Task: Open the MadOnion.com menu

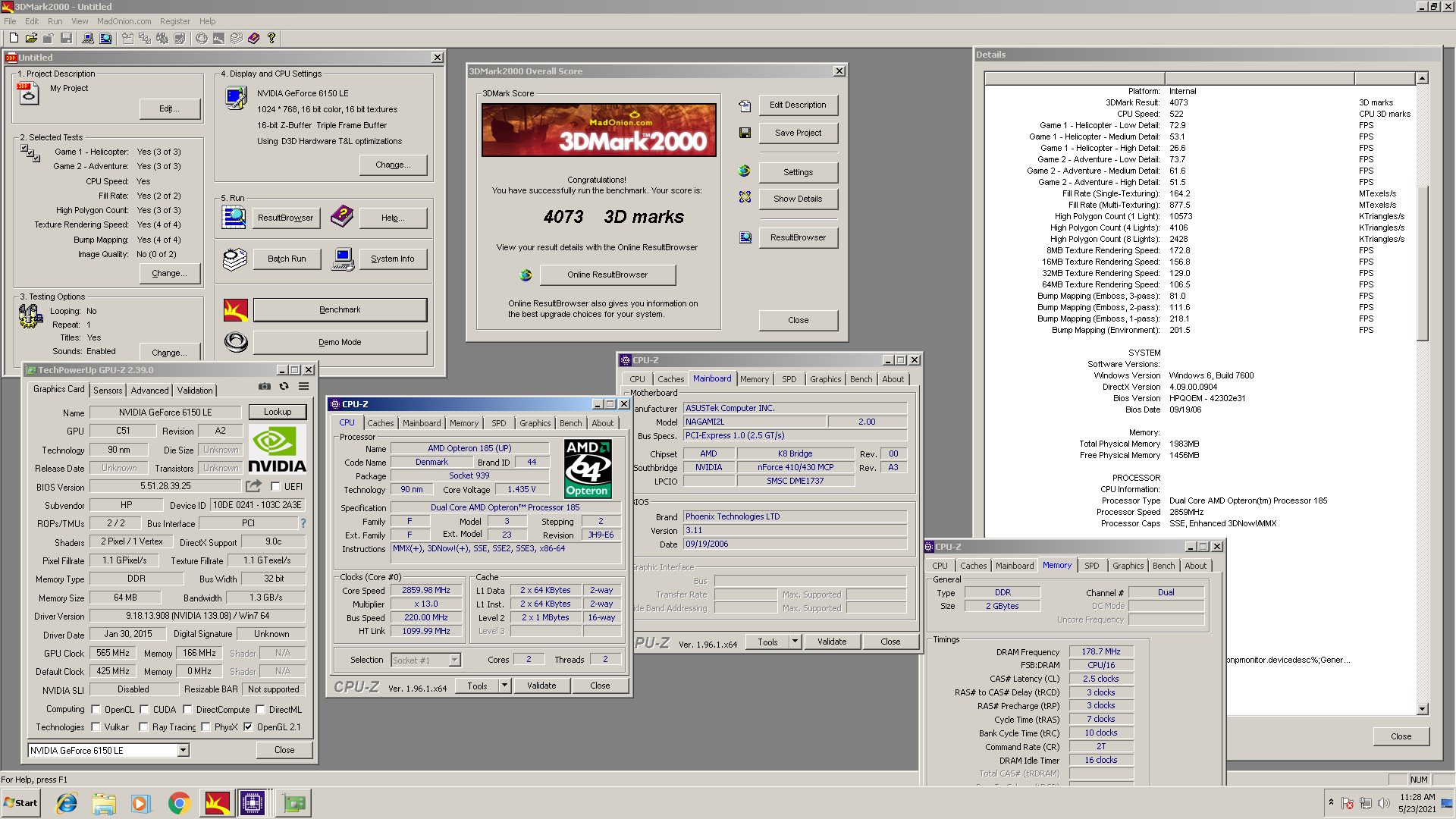Action: tap(124, 21)
